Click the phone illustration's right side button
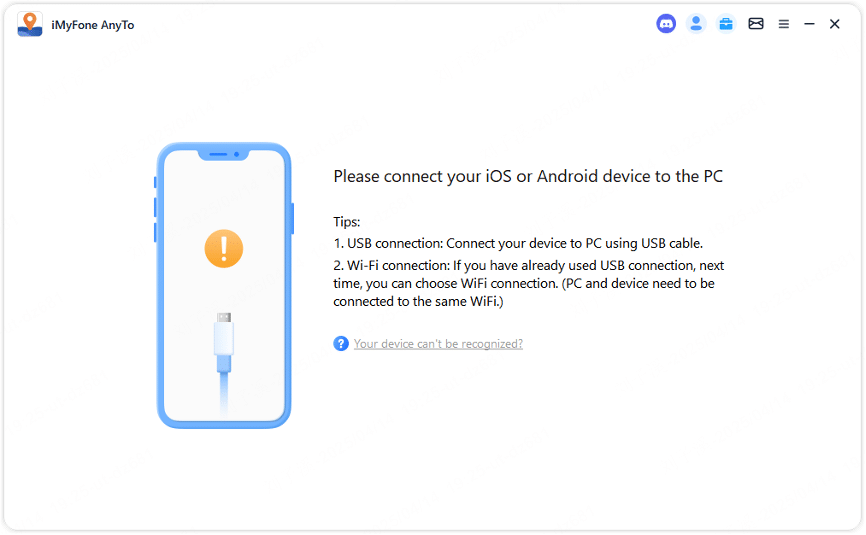This screenshot has height=535, width=866. pos(292,218)
